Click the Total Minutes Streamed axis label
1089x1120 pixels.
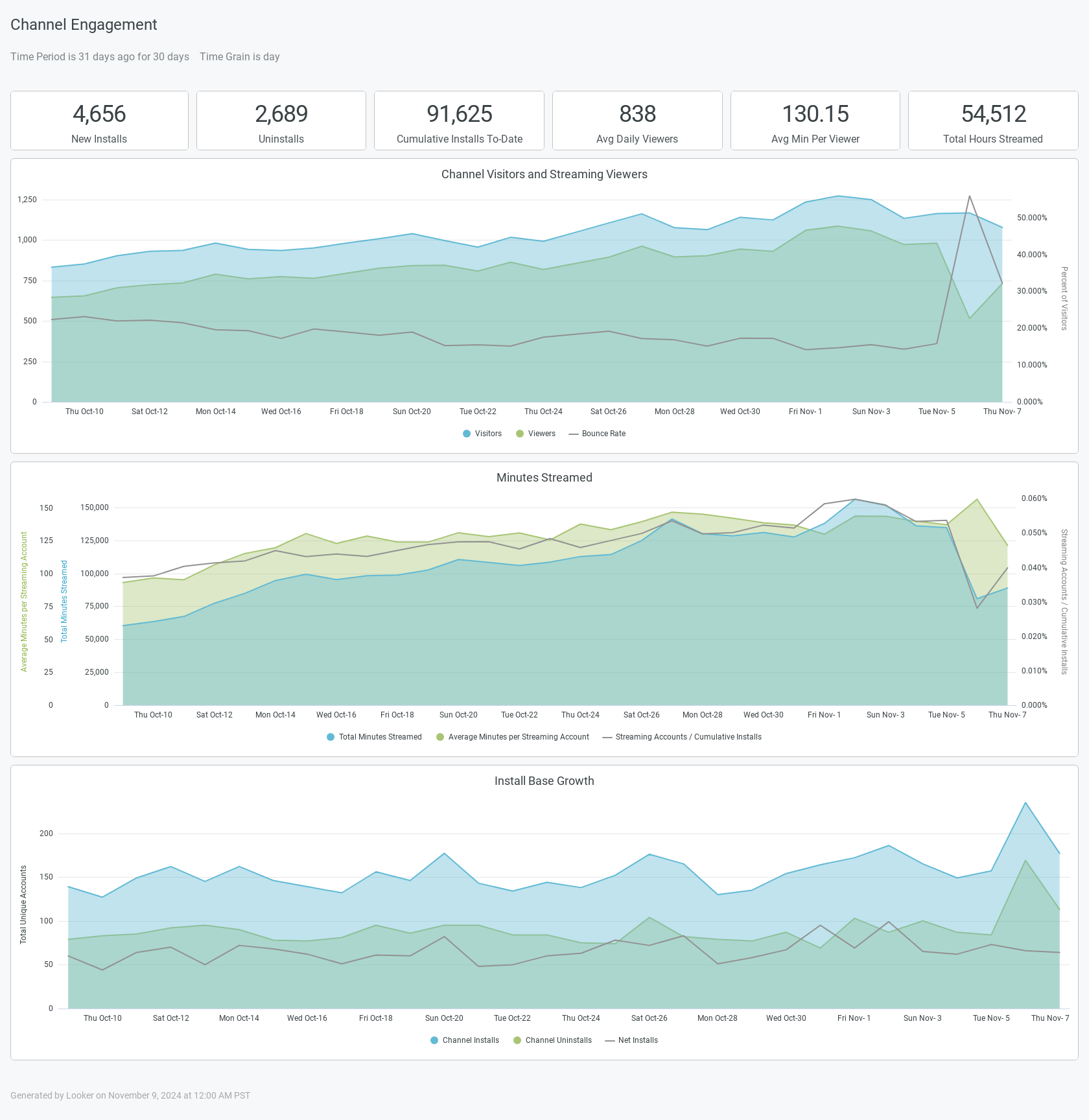(64, 601)
